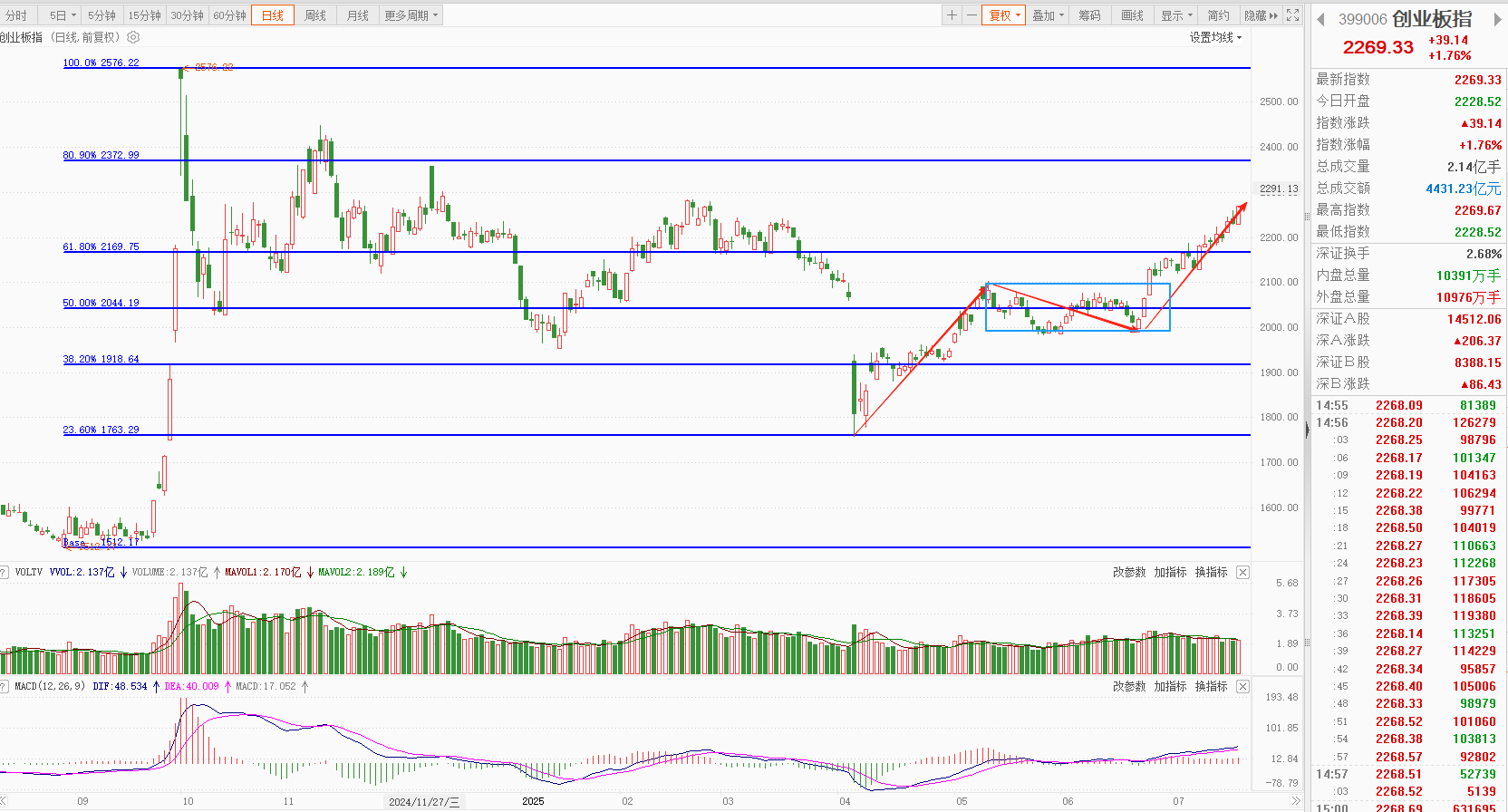This screenshot has width=1508, height=812.
Task: Select the 50.00% 2044.19 Fibonacci level label
Action: pos(101,303)
